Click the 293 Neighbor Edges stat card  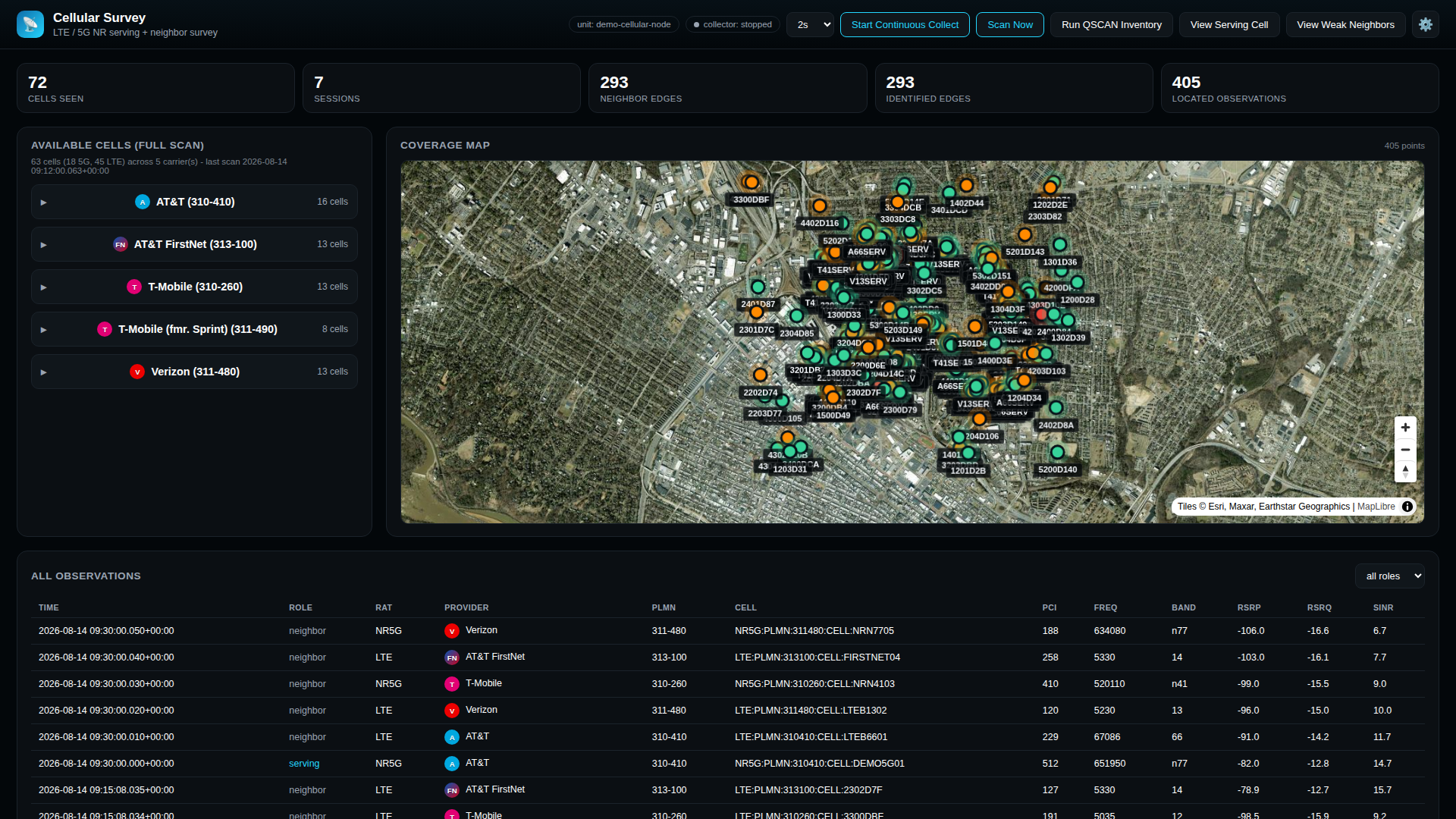[x=727, y=88]
